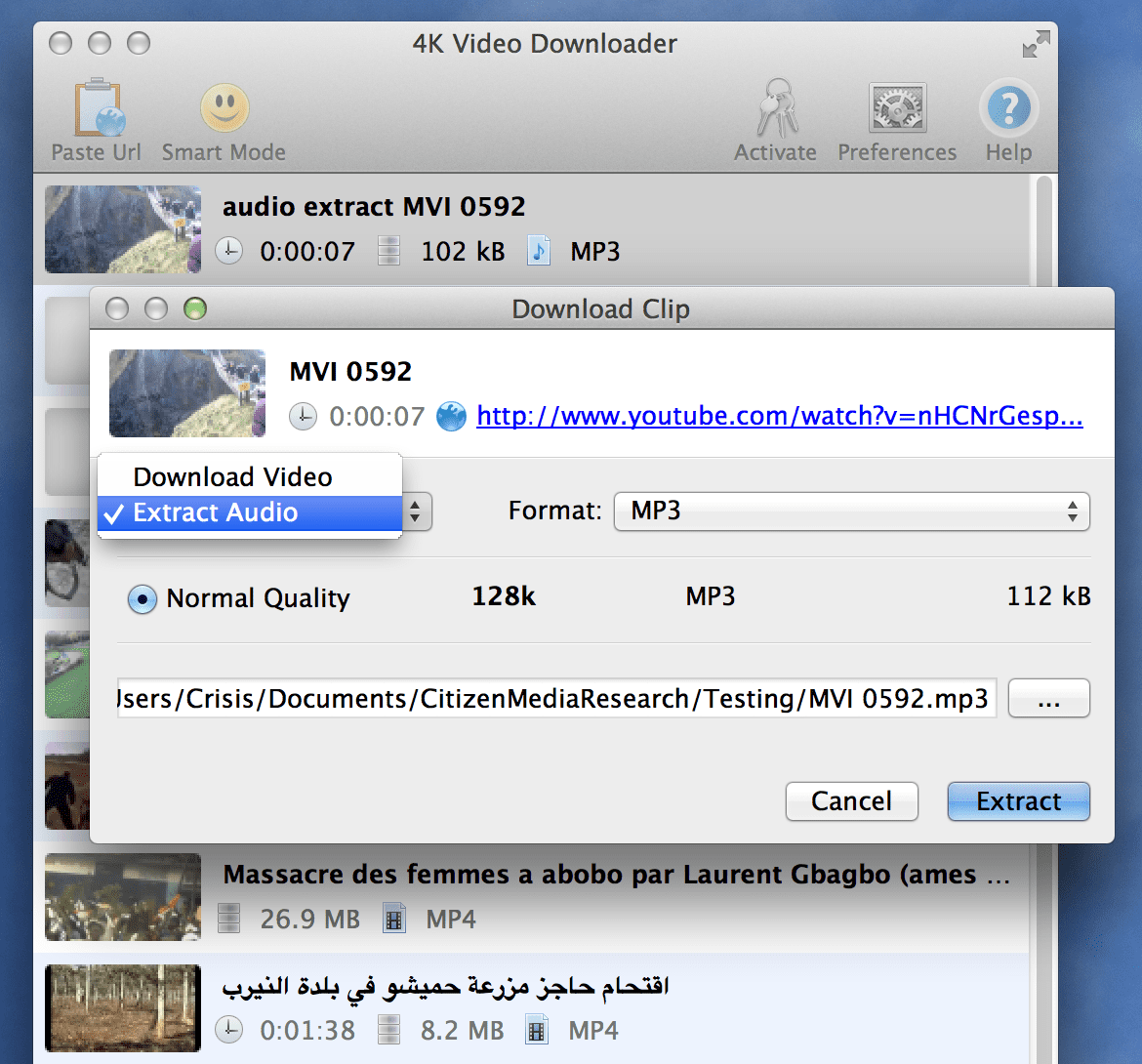Viewport: 1142px width, 1064px height.
Task: Select the Normal Quality radio button
Action: pos(143,599)
